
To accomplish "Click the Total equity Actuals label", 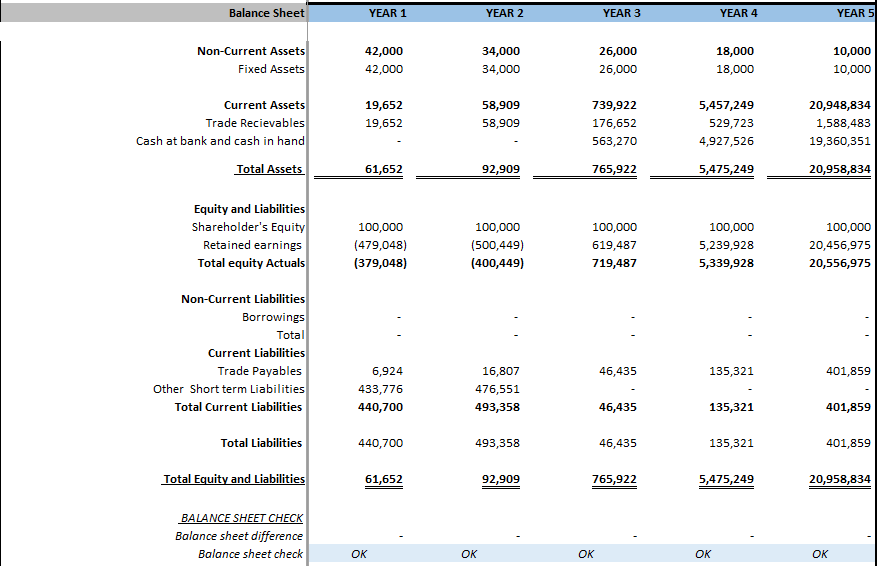I will pos(251,262).
